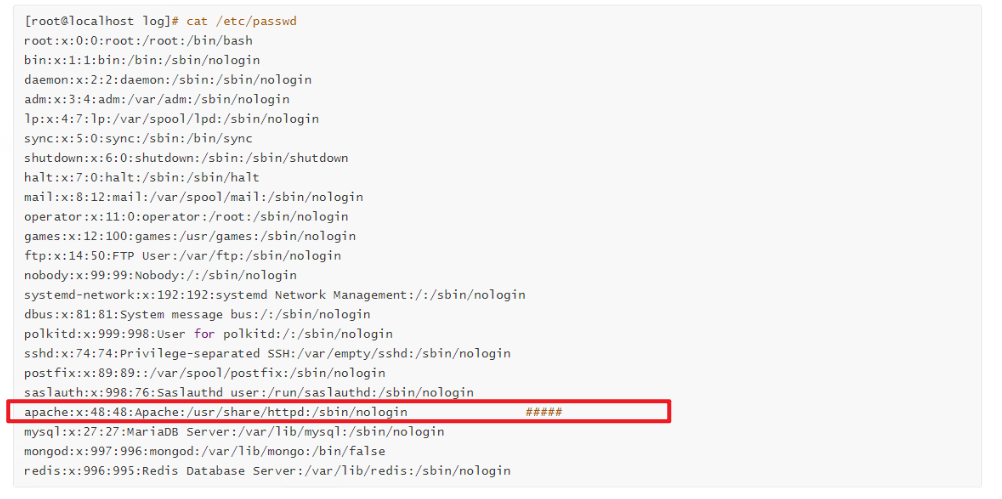
Task: Click the mysql MariaDB Server line
Action: 235,432
